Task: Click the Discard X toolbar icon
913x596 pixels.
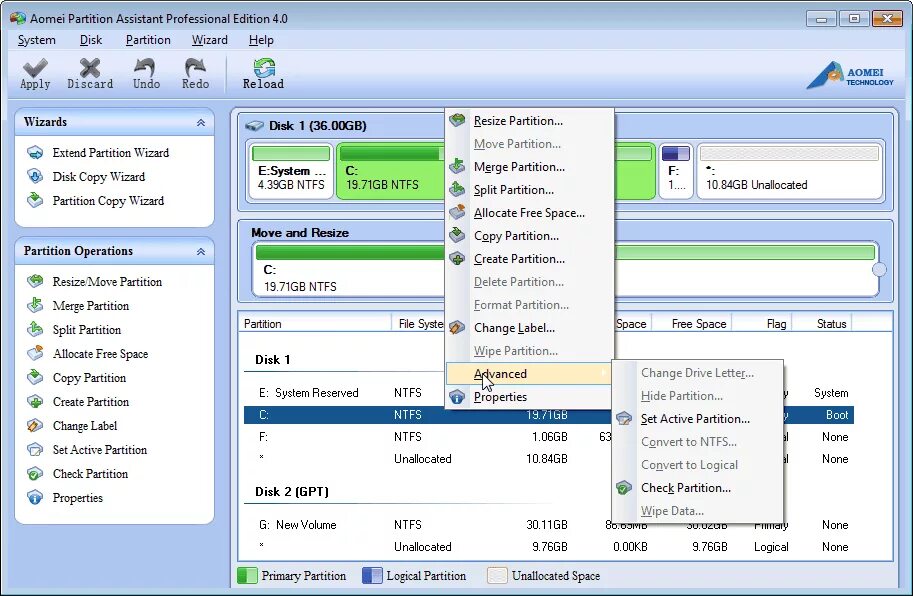Action: tap(90, 68)
